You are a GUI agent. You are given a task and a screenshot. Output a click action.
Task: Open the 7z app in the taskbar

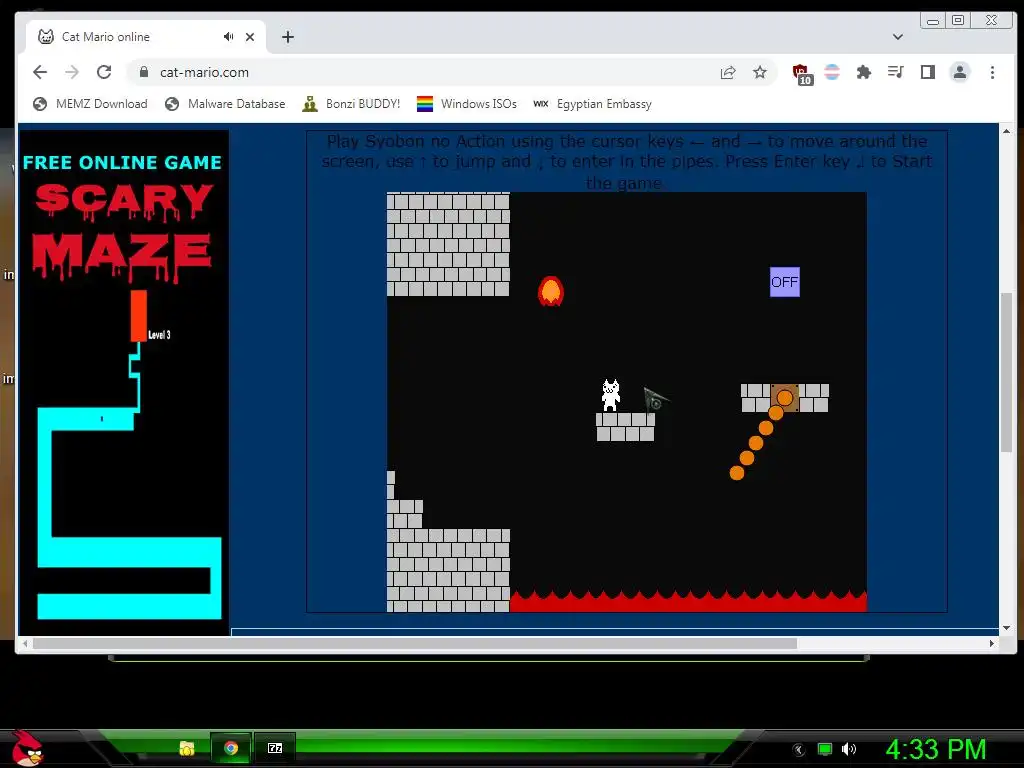point(275,748)
